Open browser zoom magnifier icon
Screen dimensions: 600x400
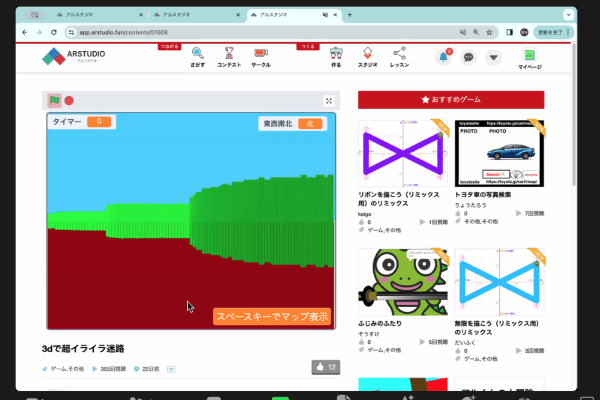(x=476, y=33)
